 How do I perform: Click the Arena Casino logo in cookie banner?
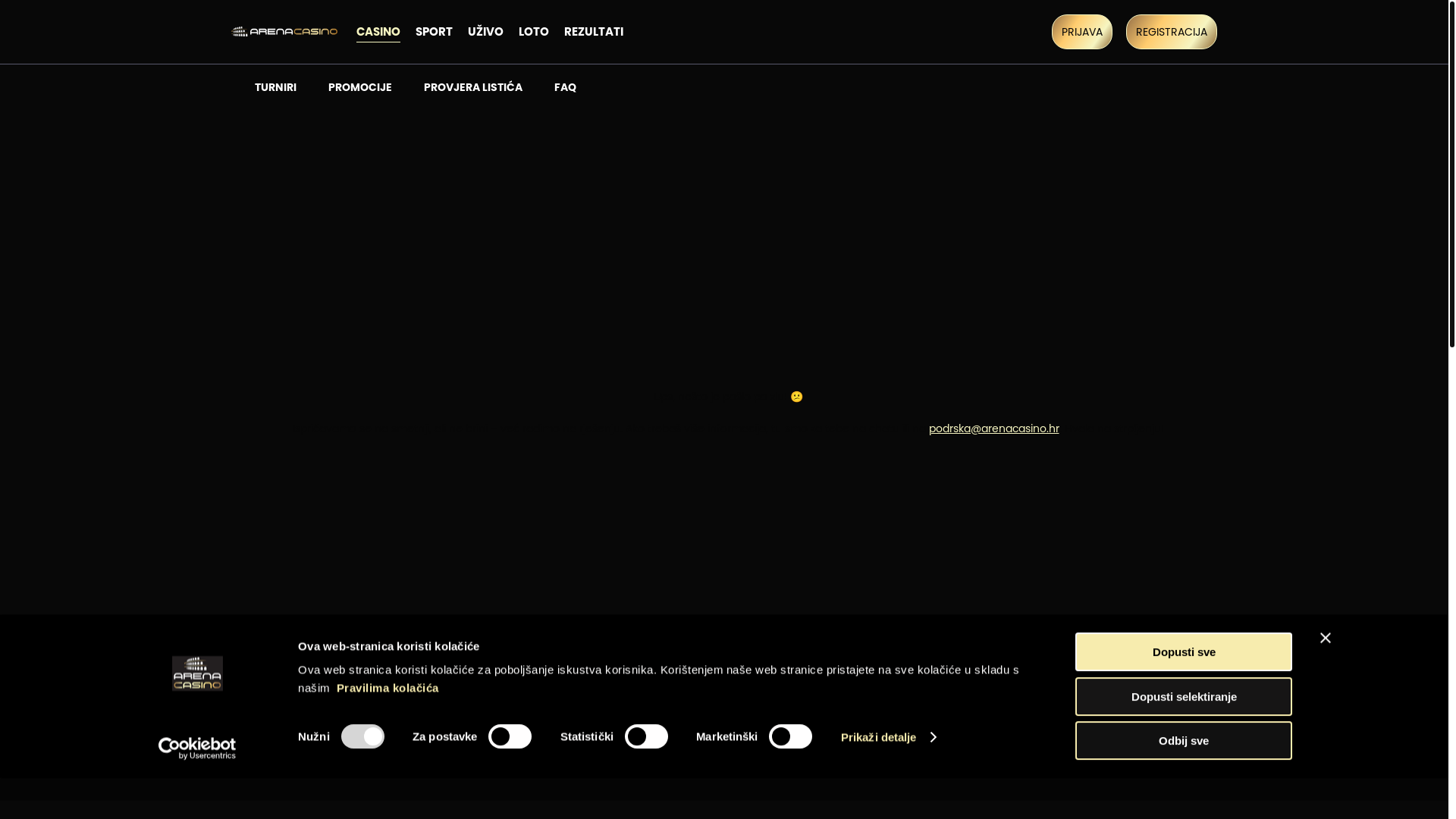(x=197, y=673)
